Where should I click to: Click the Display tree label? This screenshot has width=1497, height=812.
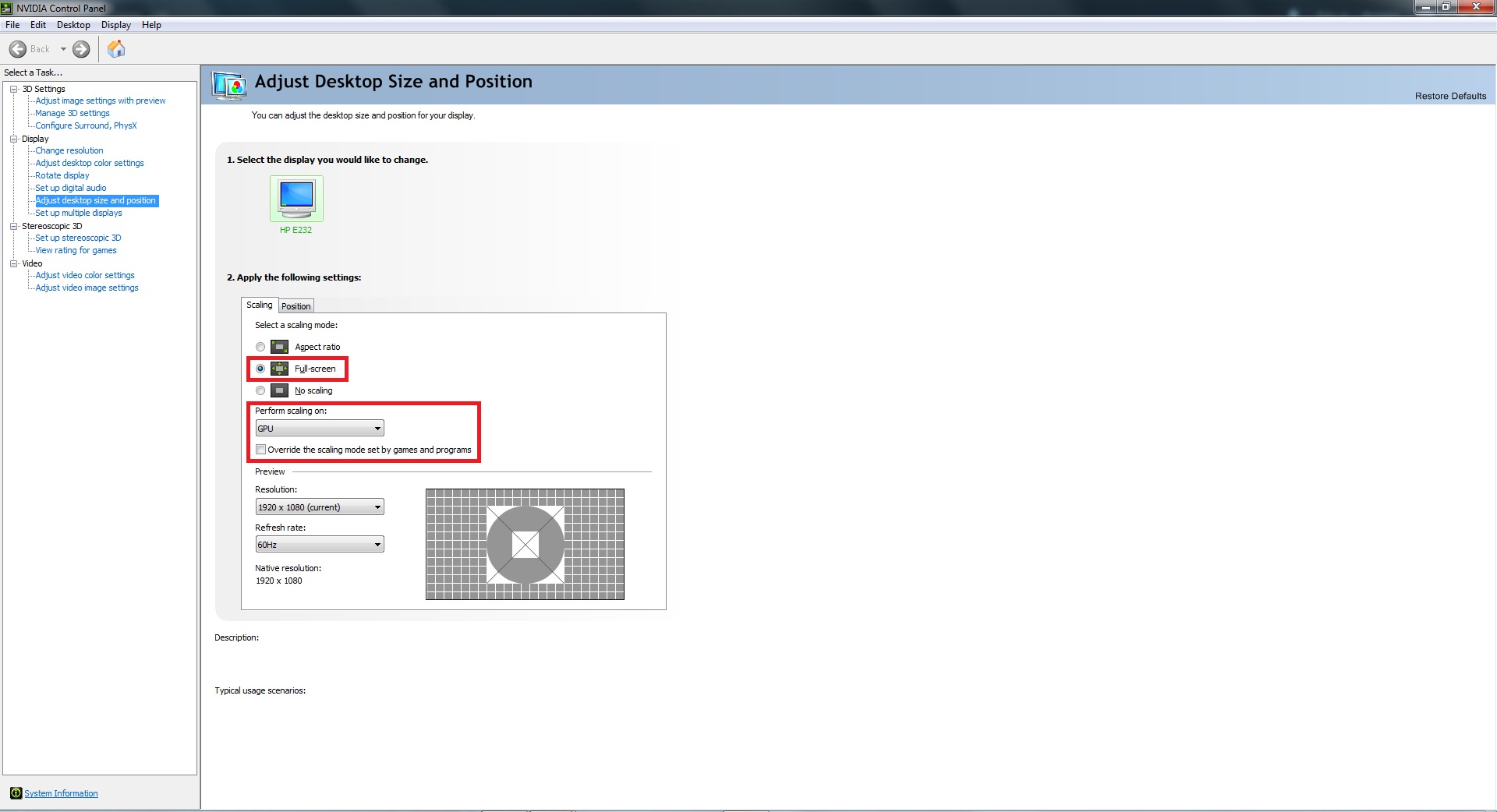pos(35,139)
